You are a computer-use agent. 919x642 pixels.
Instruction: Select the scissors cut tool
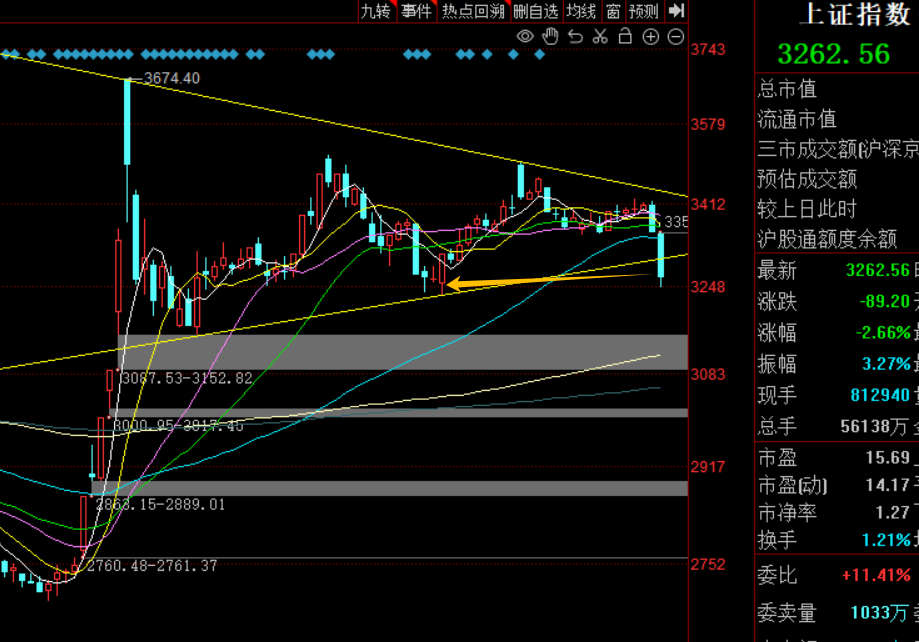click(600, 36)
